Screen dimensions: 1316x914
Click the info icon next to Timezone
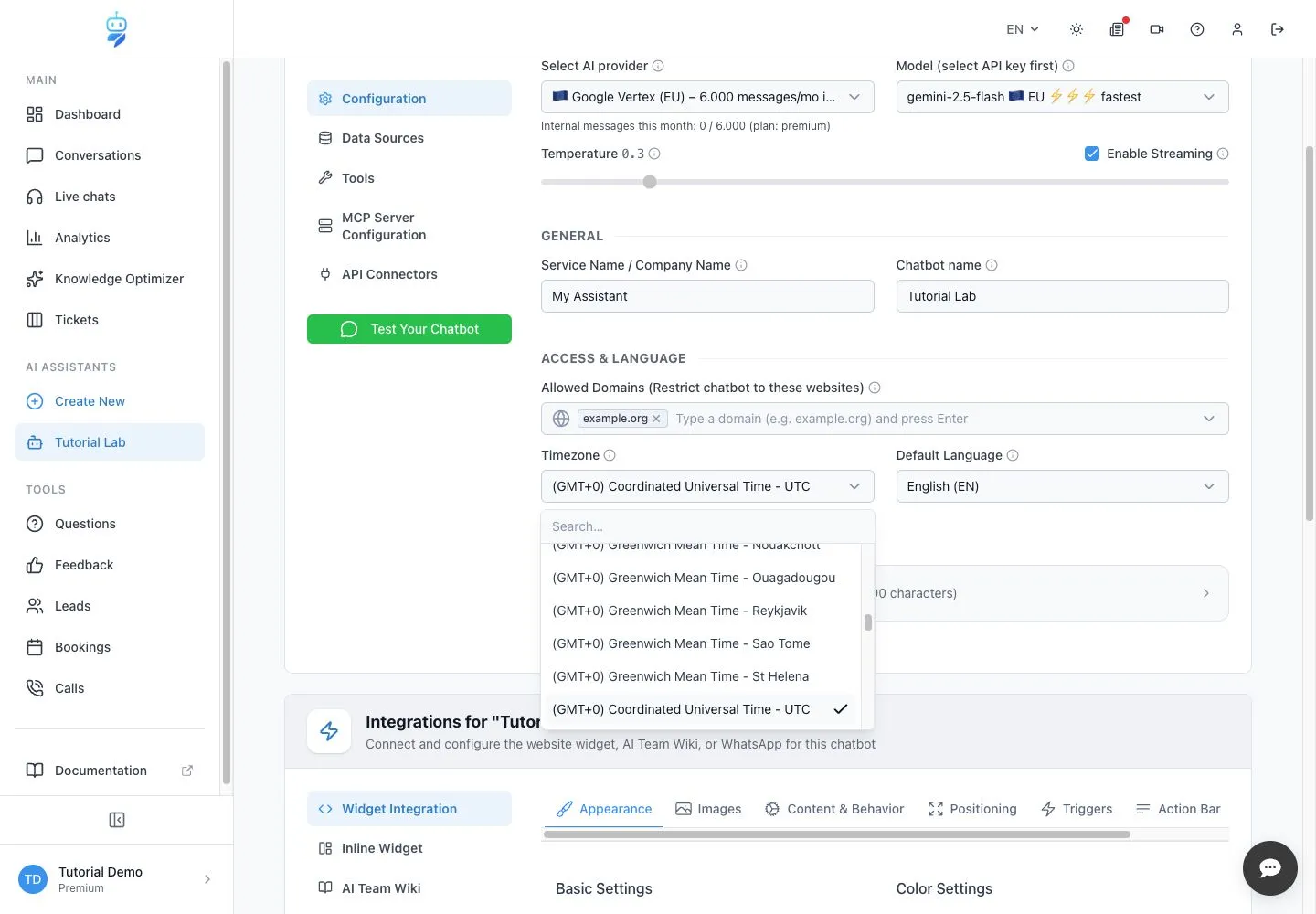pos(610,455)
